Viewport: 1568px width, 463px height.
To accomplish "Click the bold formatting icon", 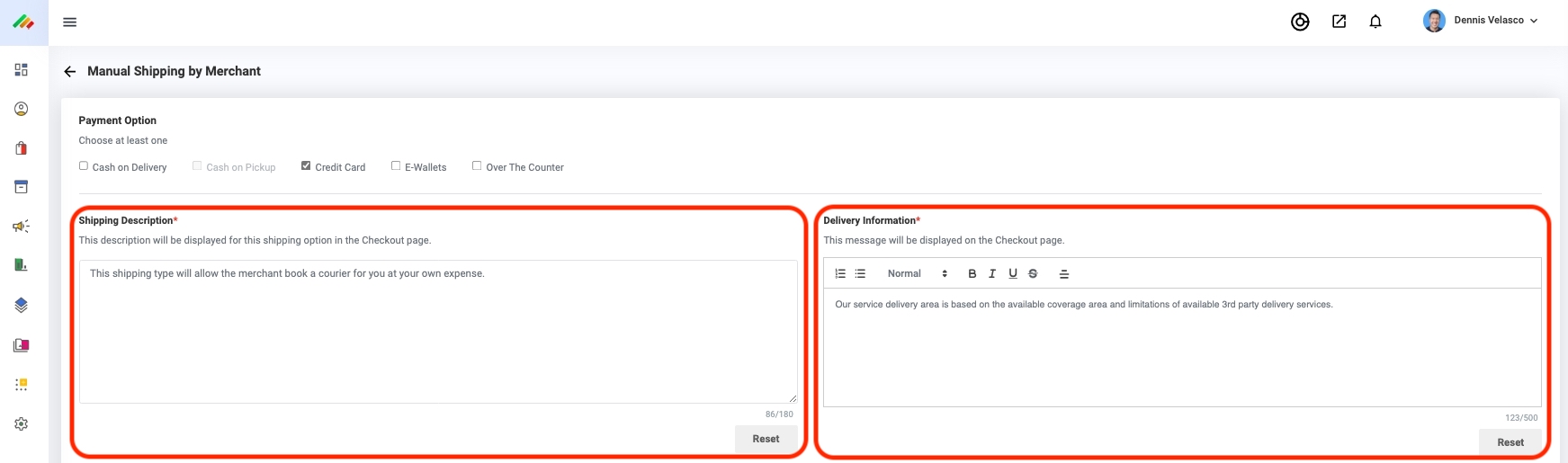I will [972, 274].
